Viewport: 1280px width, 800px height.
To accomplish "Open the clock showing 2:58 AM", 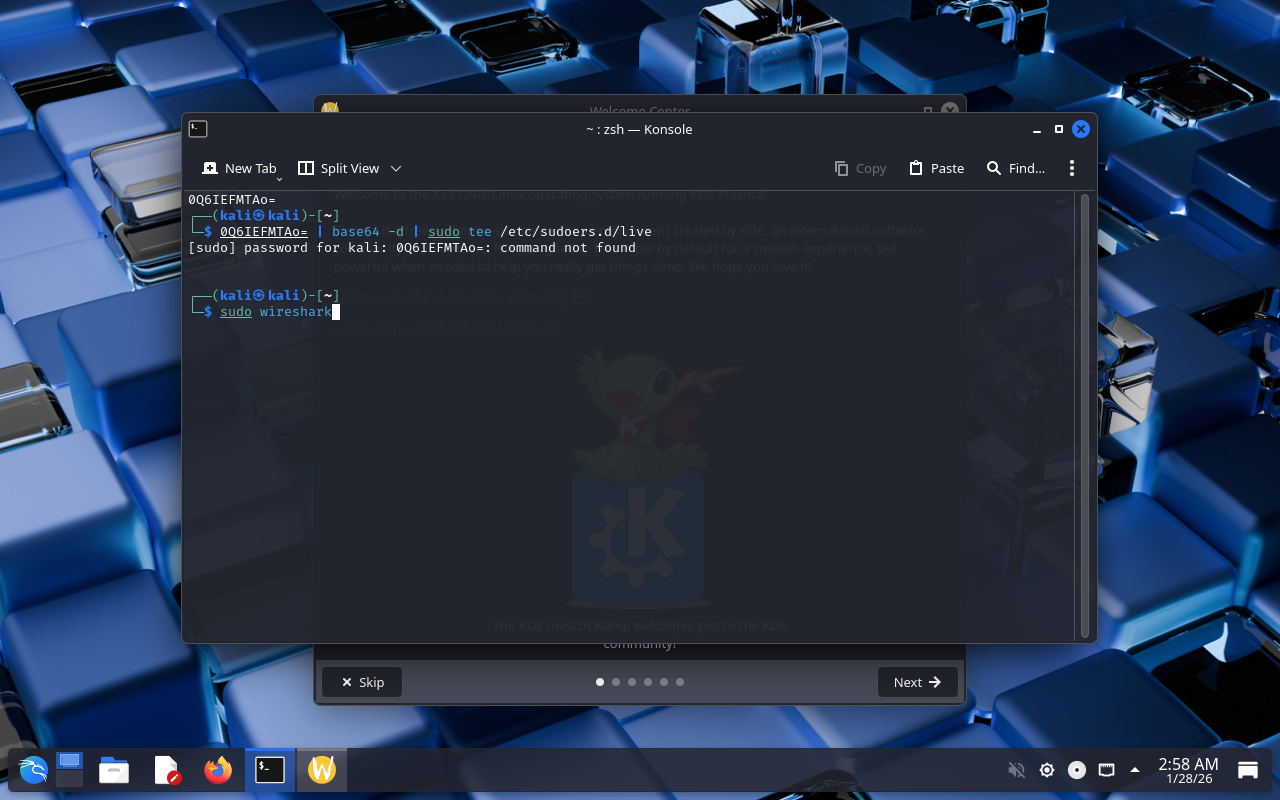I will (1188, 770).
